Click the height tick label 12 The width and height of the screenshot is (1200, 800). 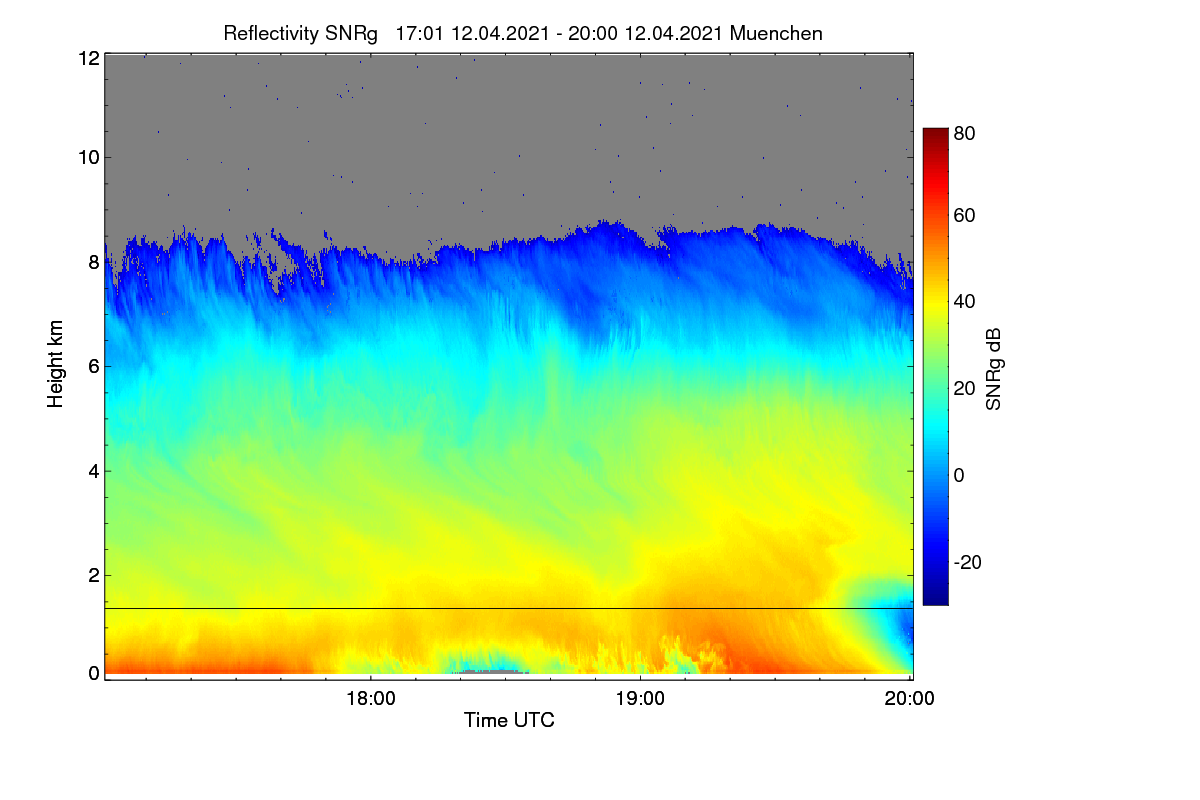click(x=88, y=58)
